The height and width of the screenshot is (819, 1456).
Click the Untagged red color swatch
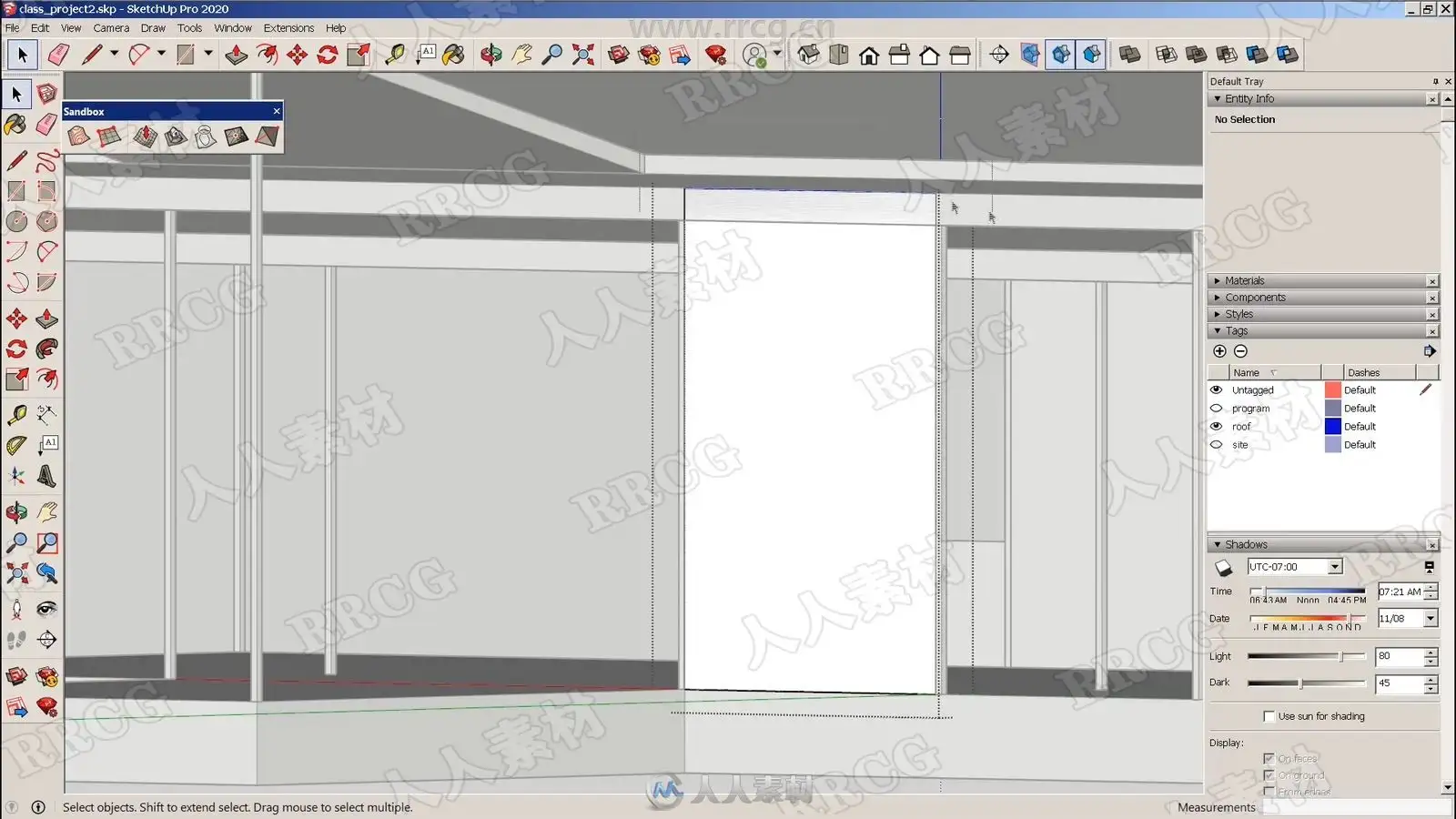[x=1333, y=389]
